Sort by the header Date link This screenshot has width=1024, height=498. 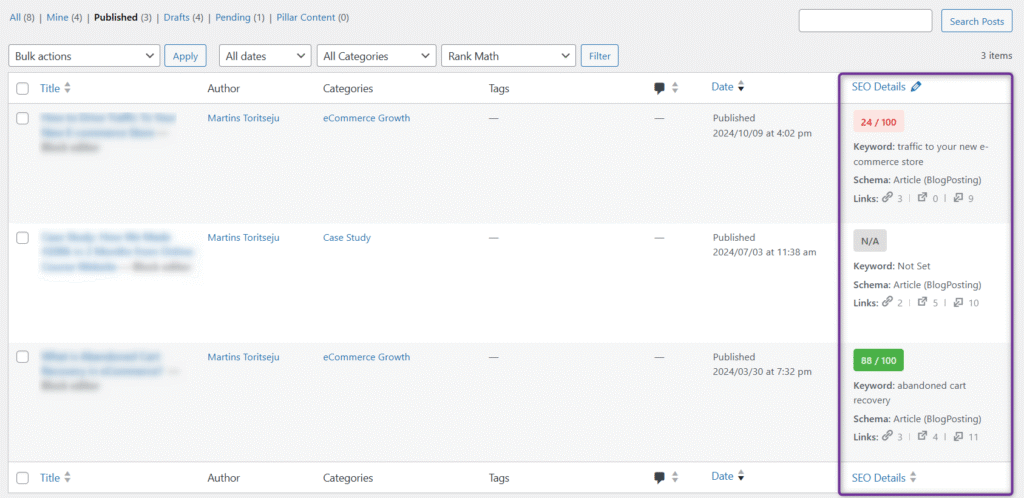722,87
